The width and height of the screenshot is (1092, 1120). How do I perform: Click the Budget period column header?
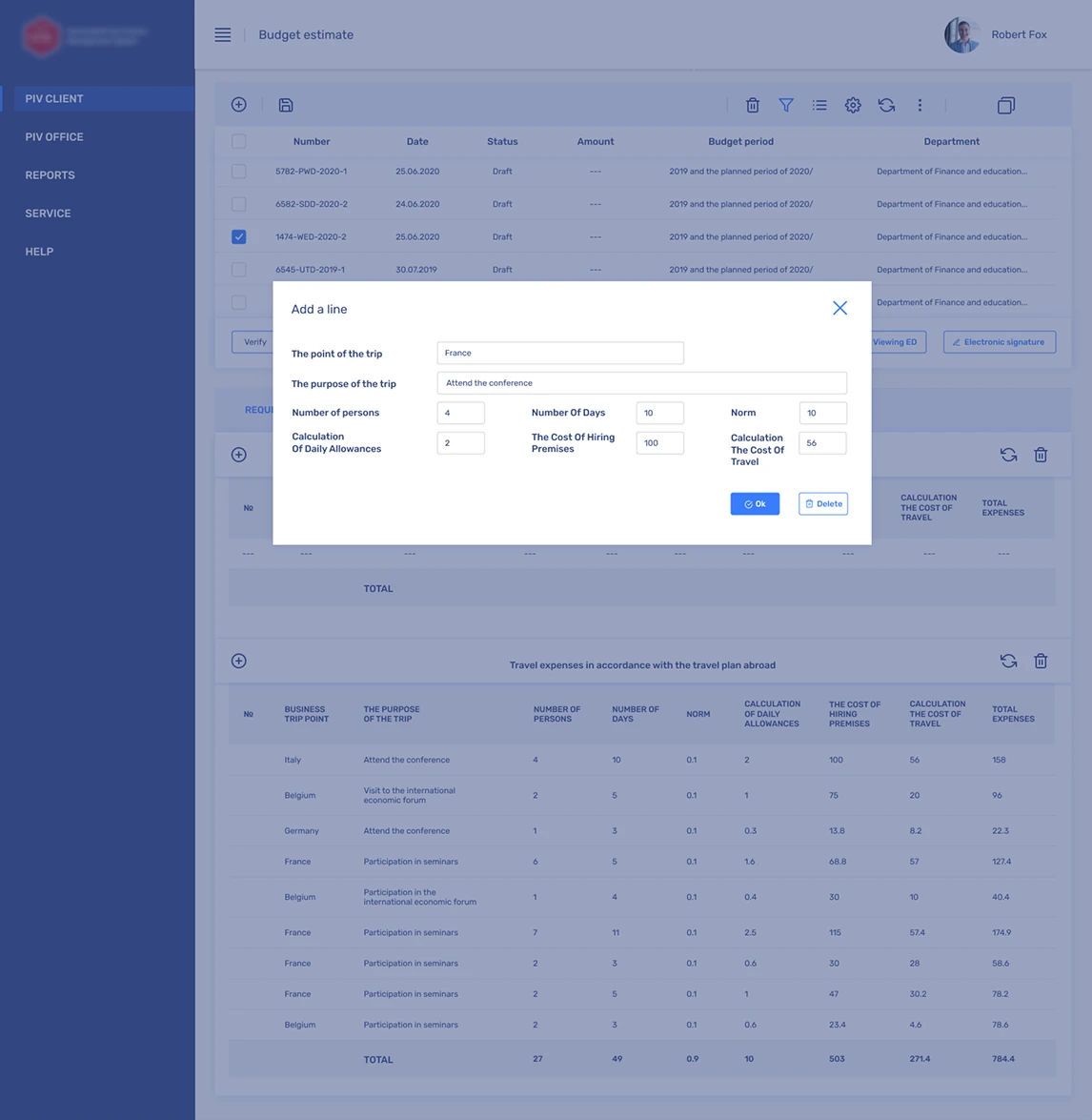[740, 141]
